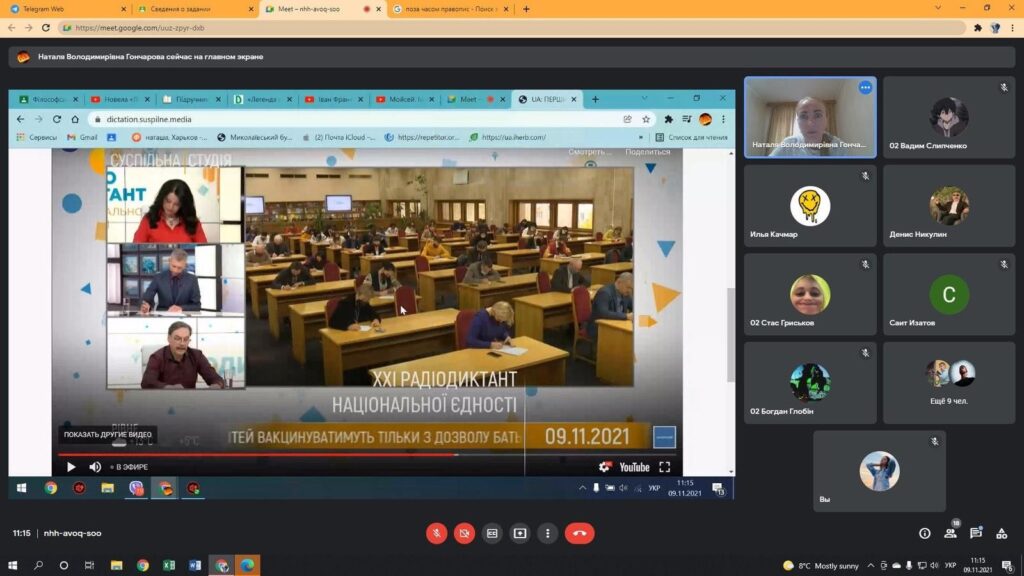
Task: Click Смотреть... in video player
Action: (x=590, y=152)
